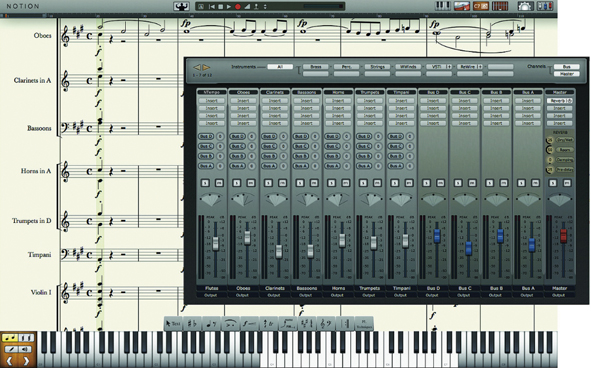Open first Insert slot on Bus A channel
This screenshot has height=368, width=591.
(528, 101)
